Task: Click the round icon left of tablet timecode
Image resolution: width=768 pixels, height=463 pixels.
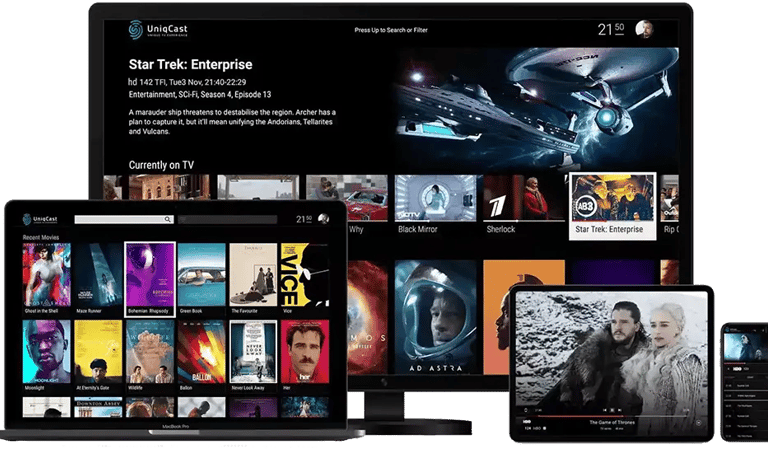Action: 526,410
